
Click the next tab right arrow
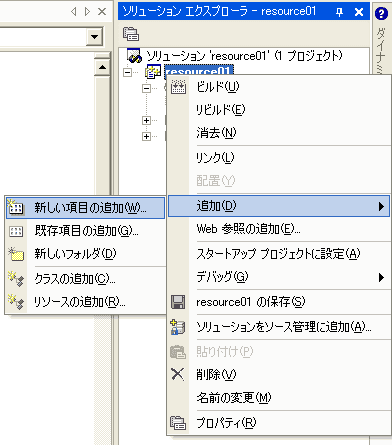pos(87,12)
